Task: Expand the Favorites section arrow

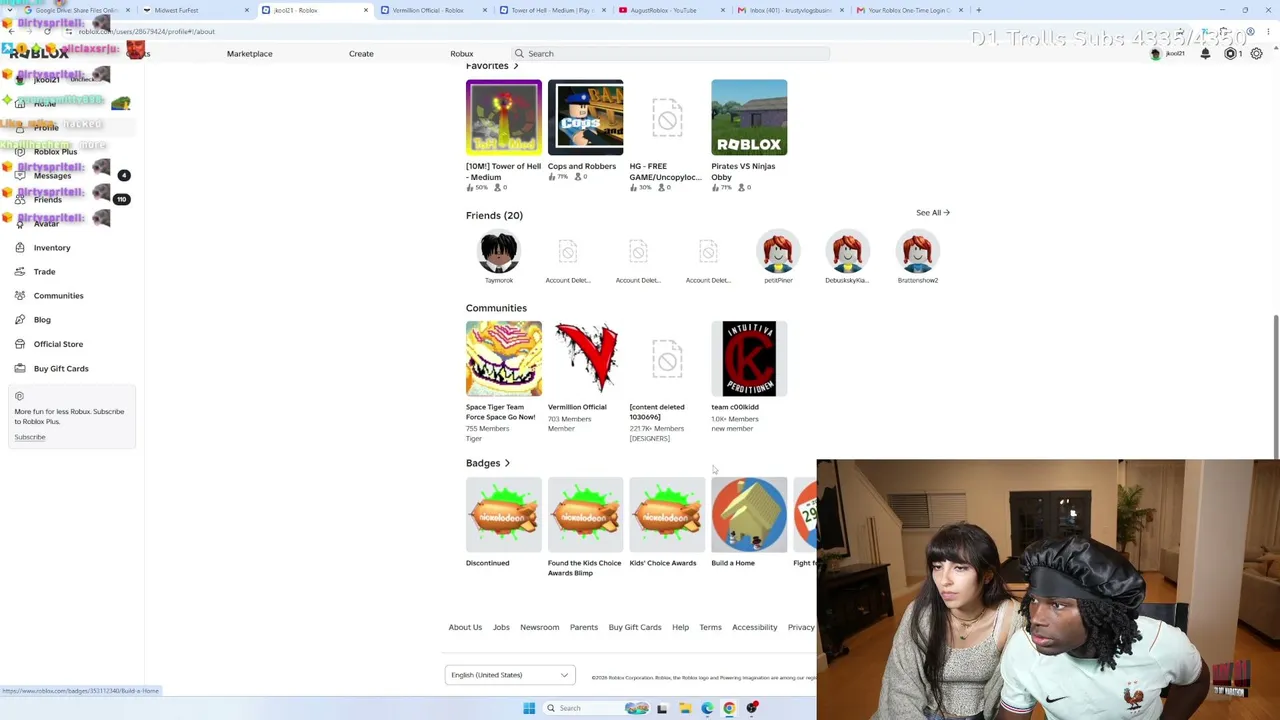Action: coord(516,66)
